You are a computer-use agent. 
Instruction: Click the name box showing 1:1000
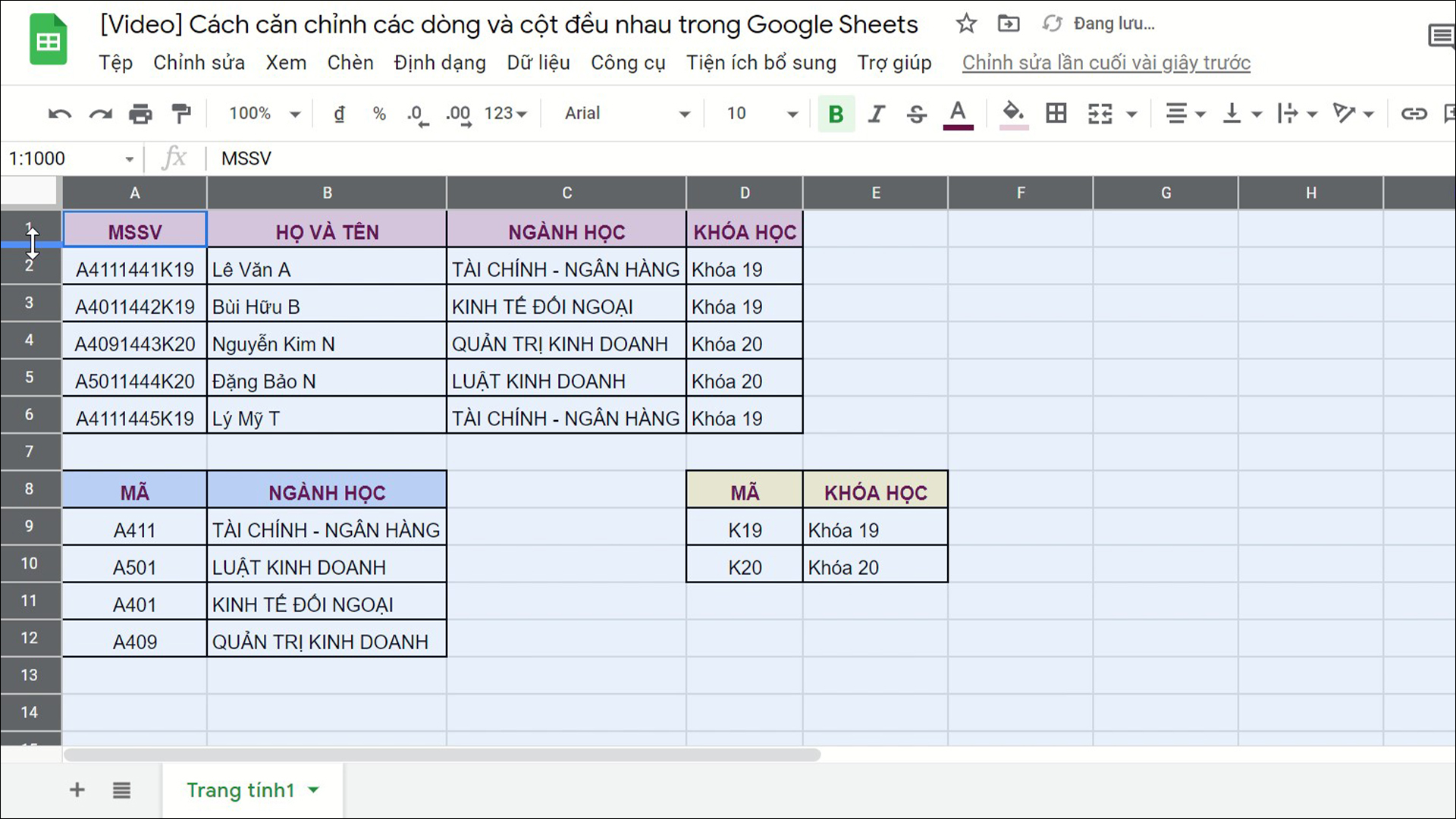tap(71, 158)
